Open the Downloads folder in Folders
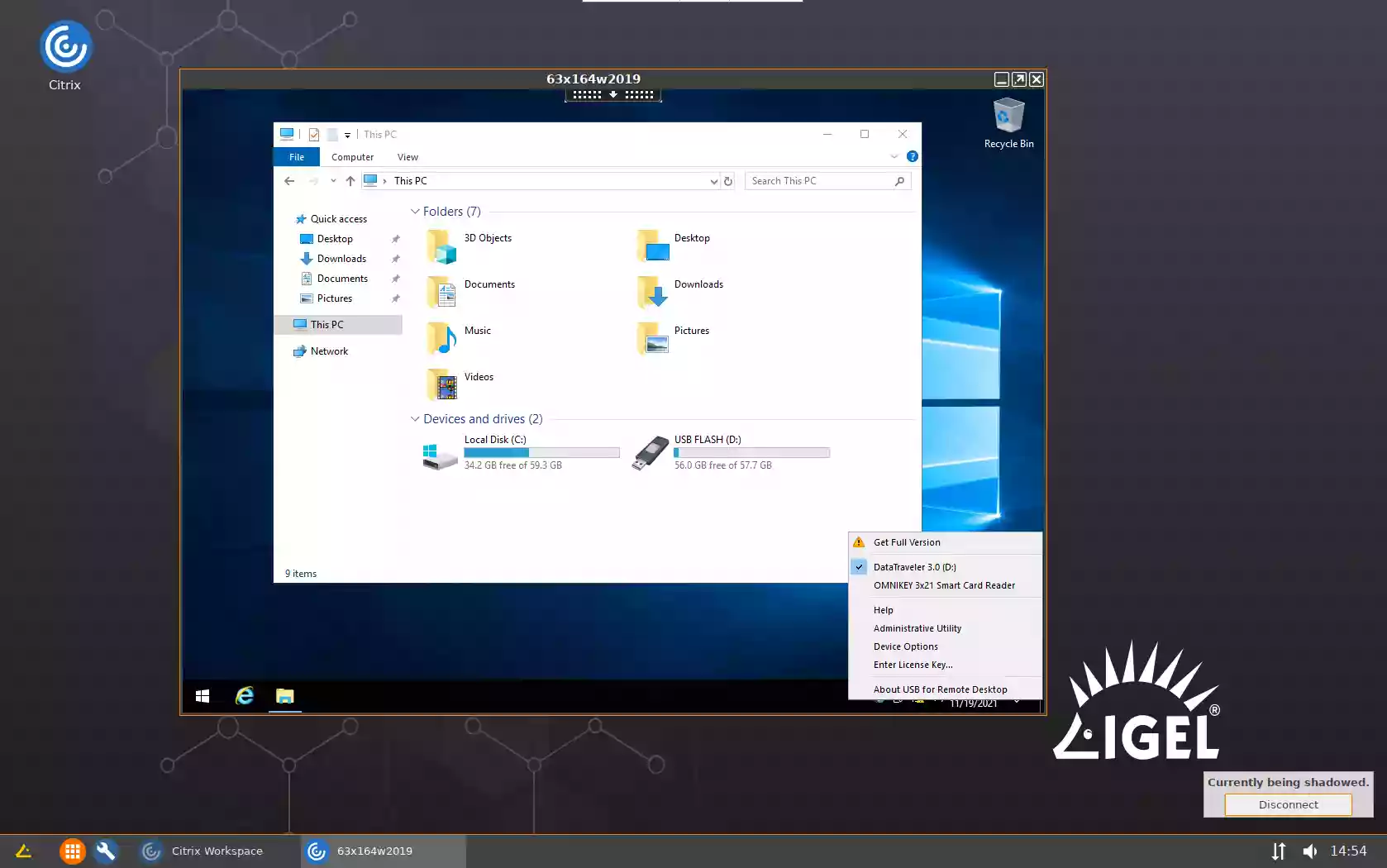Image resolution: width=1387 pixels, height=868 pixels. (680, 293)
